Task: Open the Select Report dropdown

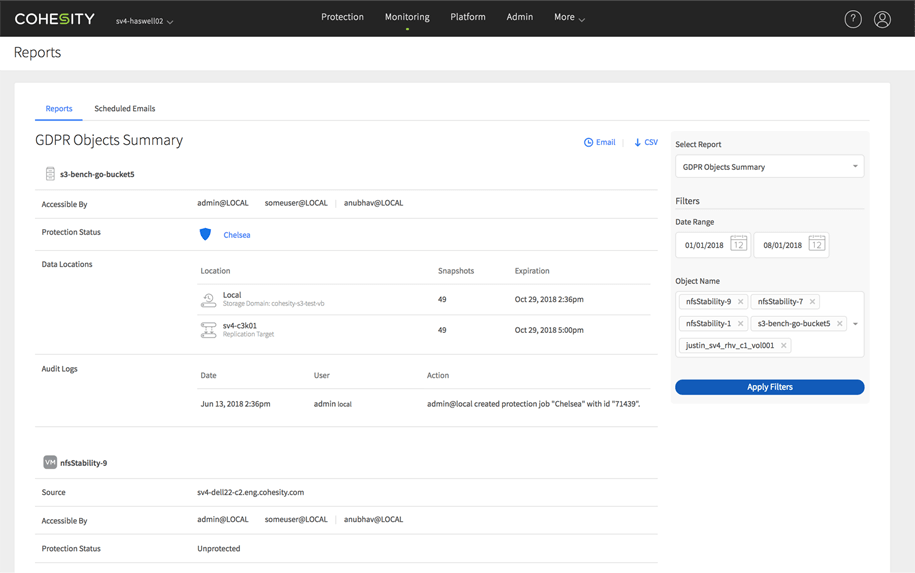Action: [769, 167]
